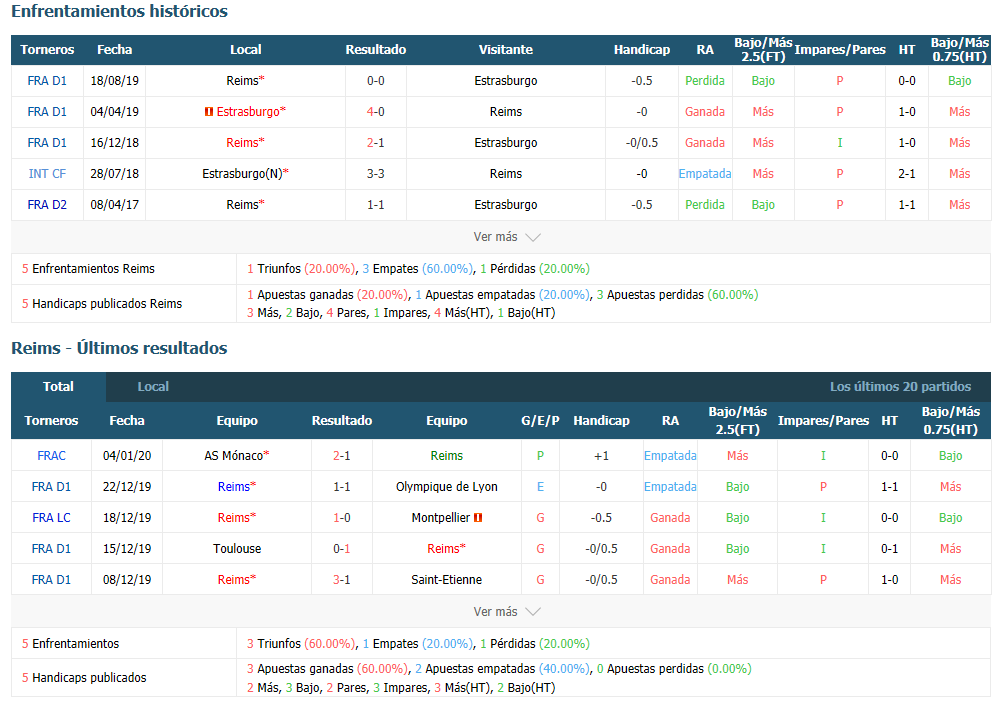This screenshot has width=1000, height=703.
Task: Click the G/E/P column header
Action: [x=540, y=420]
